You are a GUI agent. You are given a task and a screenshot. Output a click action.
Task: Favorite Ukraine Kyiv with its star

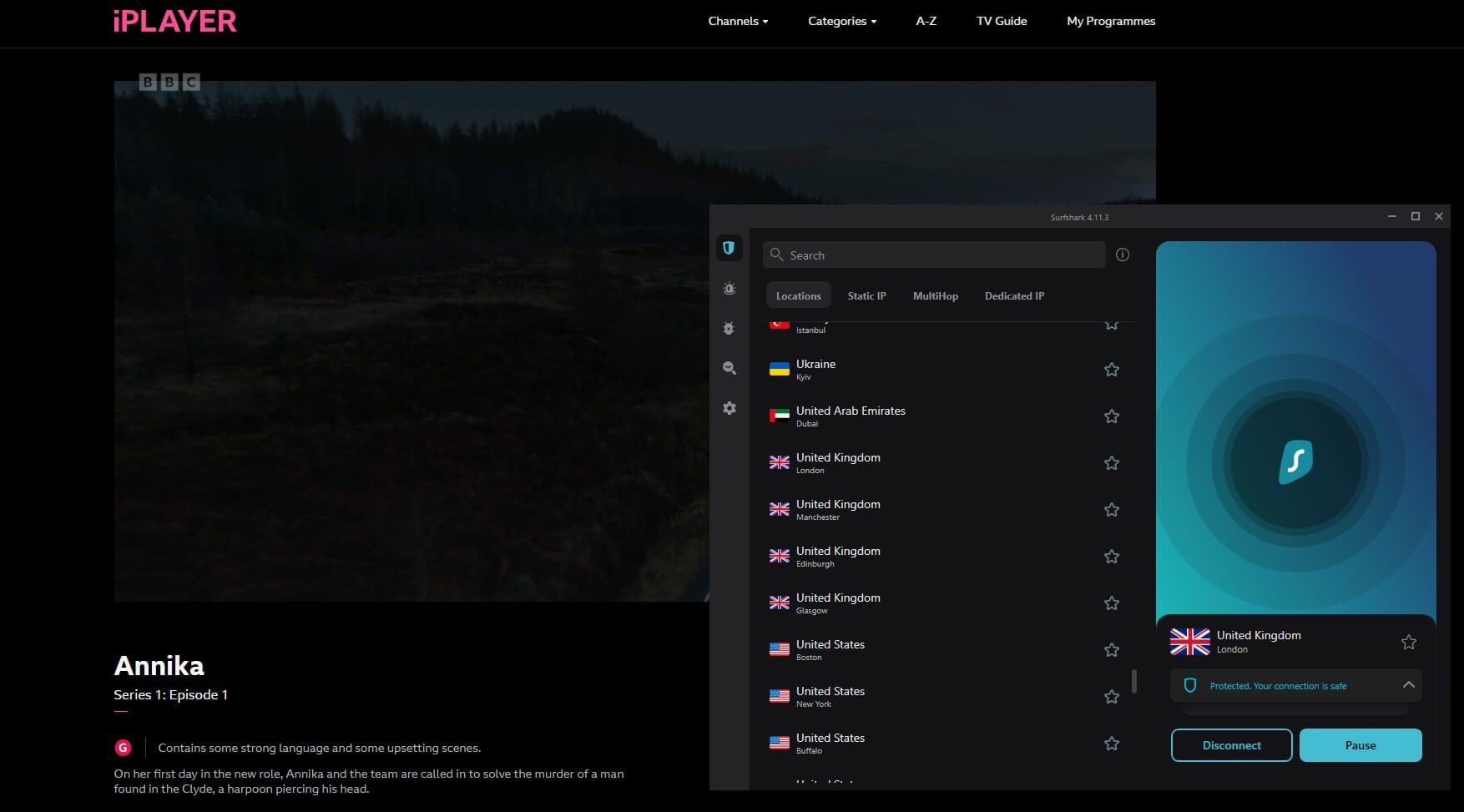(1112, 370)
